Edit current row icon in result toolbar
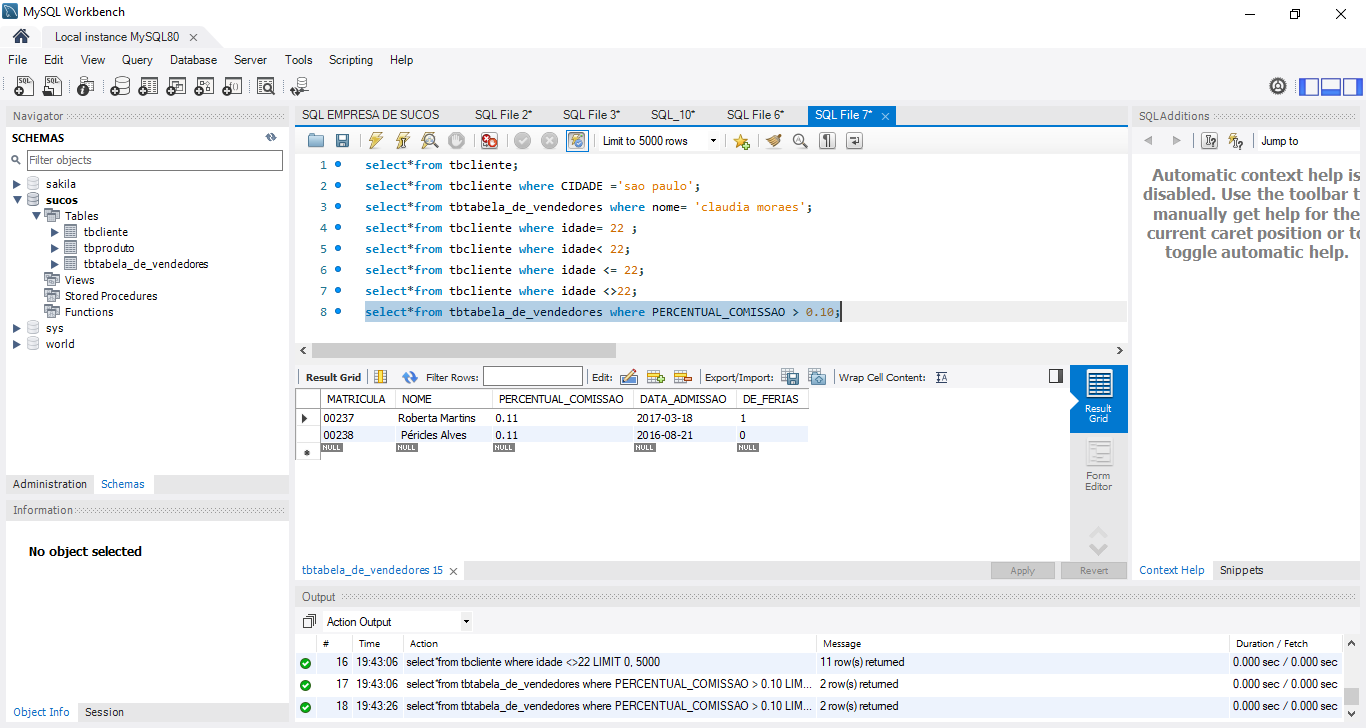The width and height of the screenshot is (1366, 728). click(629, 377)
